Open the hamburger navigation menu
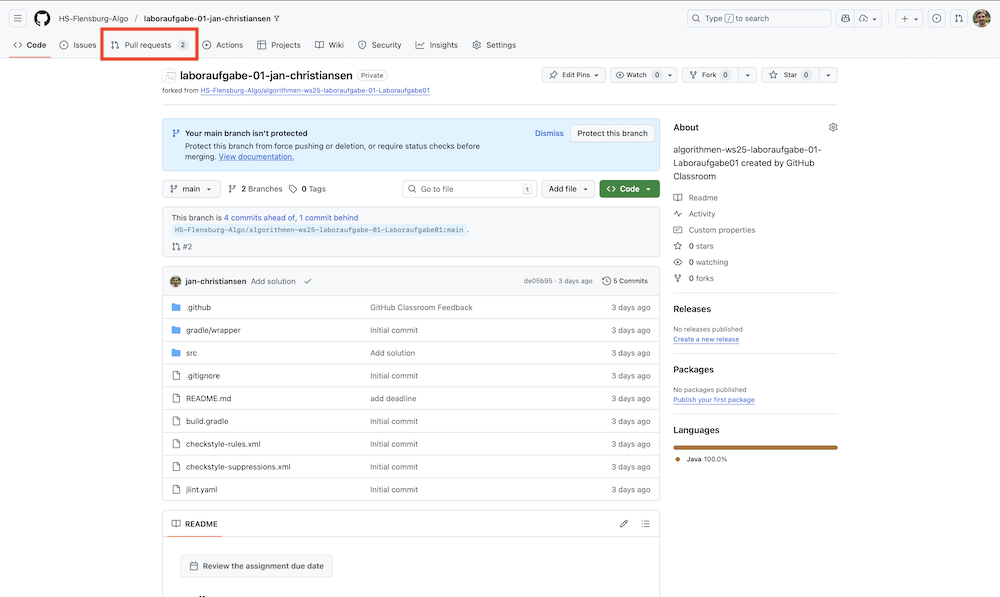The height and width of the screenshot is (597, 1000). [x=18, y=18]
